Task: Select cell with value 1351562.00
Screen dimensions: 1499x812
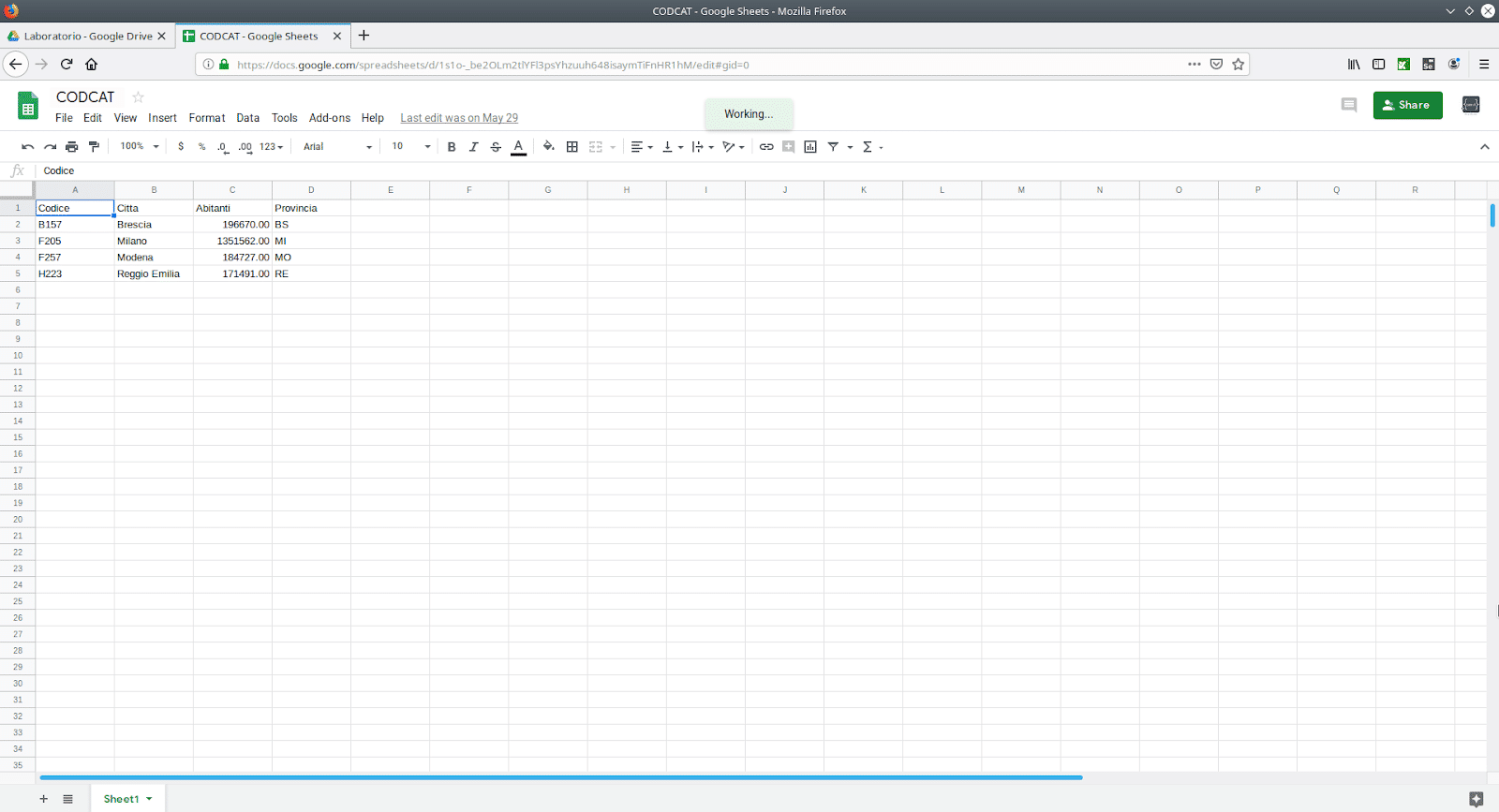Action: (x=232, y=241)
